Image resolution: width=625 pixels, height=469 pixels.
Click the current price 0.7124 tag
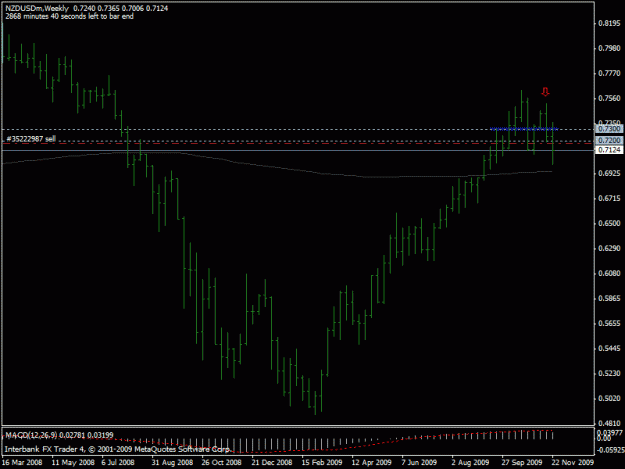(609, 150)
